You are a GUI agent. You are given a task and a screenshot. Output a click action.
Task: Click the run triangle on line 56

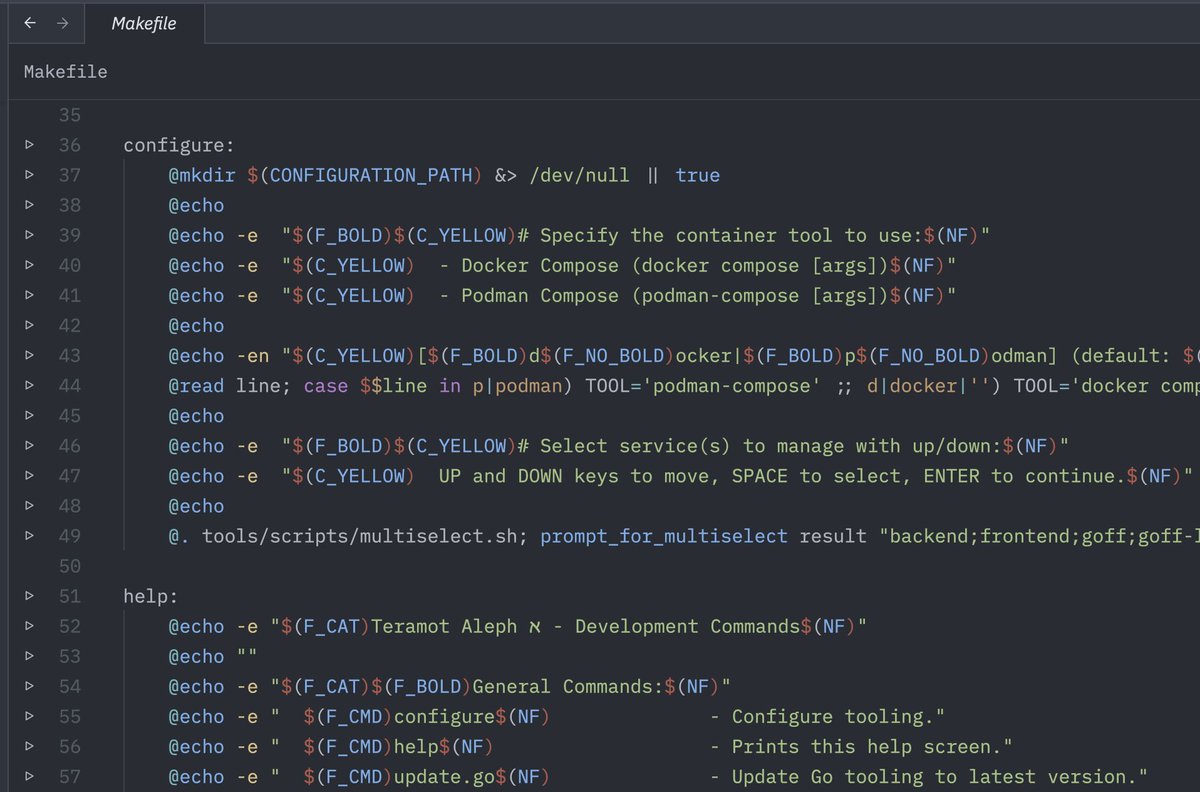[30, 746]
